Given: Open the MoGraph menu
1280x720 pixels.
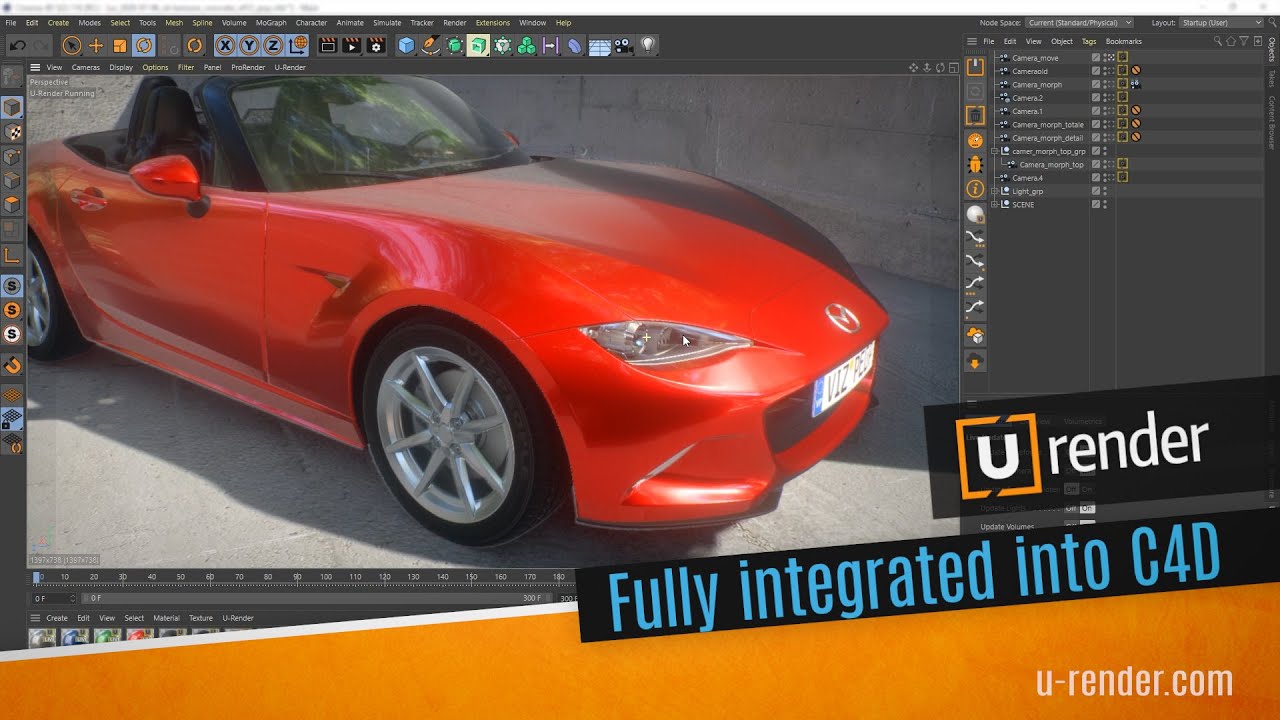Looking at the screenshot, I should [x=270, y=22].
